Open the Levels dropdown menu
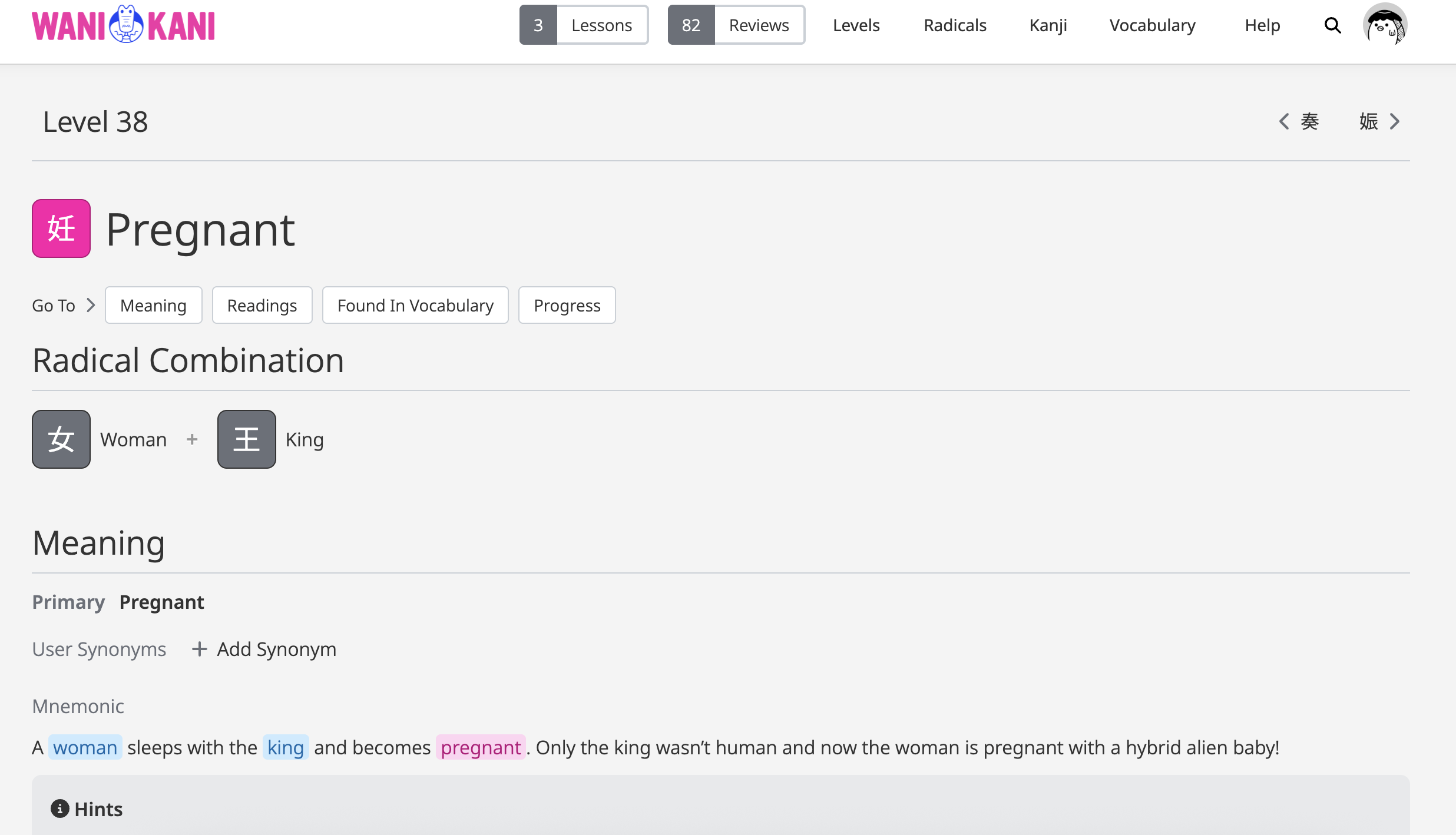The image size is (1456, 835). click(x=856, y=25)
